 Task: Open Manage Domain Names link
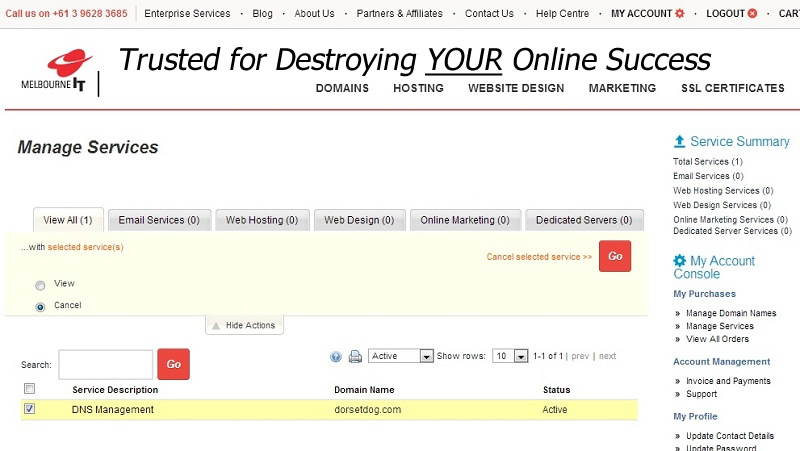pos(731,313)
